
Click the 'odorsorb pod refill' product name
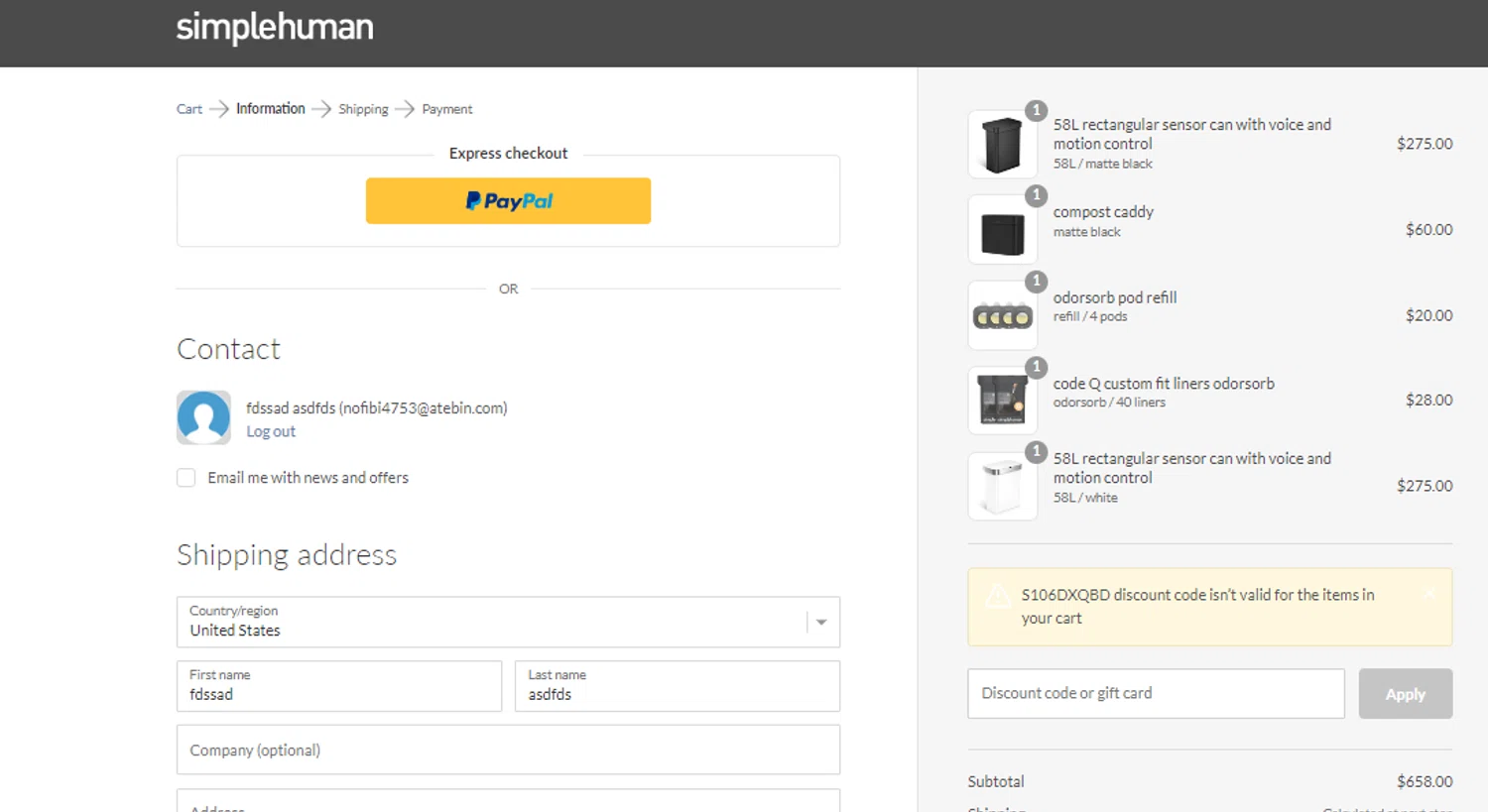click(1115, 297)
